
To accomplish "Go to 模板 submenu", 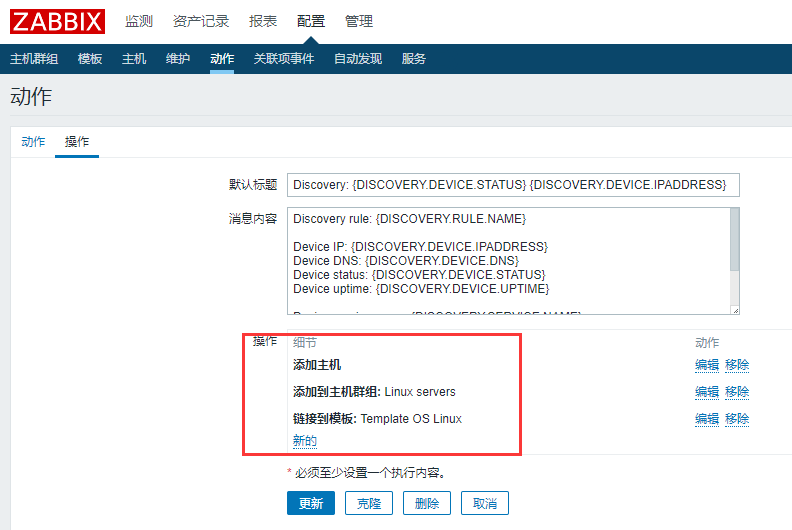I will [x=90, y=59].
